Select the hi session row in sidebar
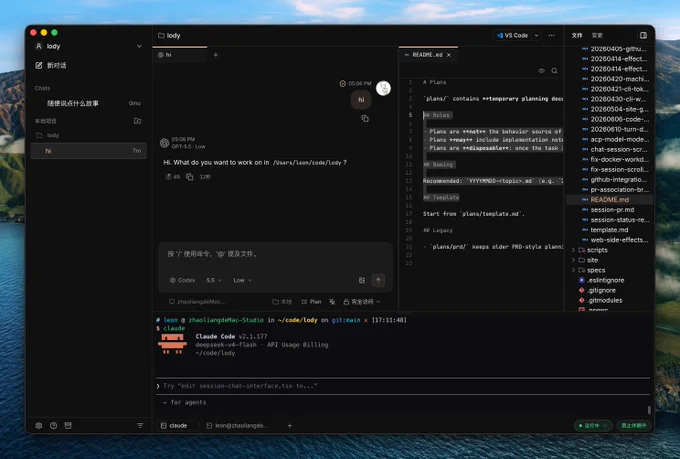The image size is (680, 459). (x=88, y=151)
